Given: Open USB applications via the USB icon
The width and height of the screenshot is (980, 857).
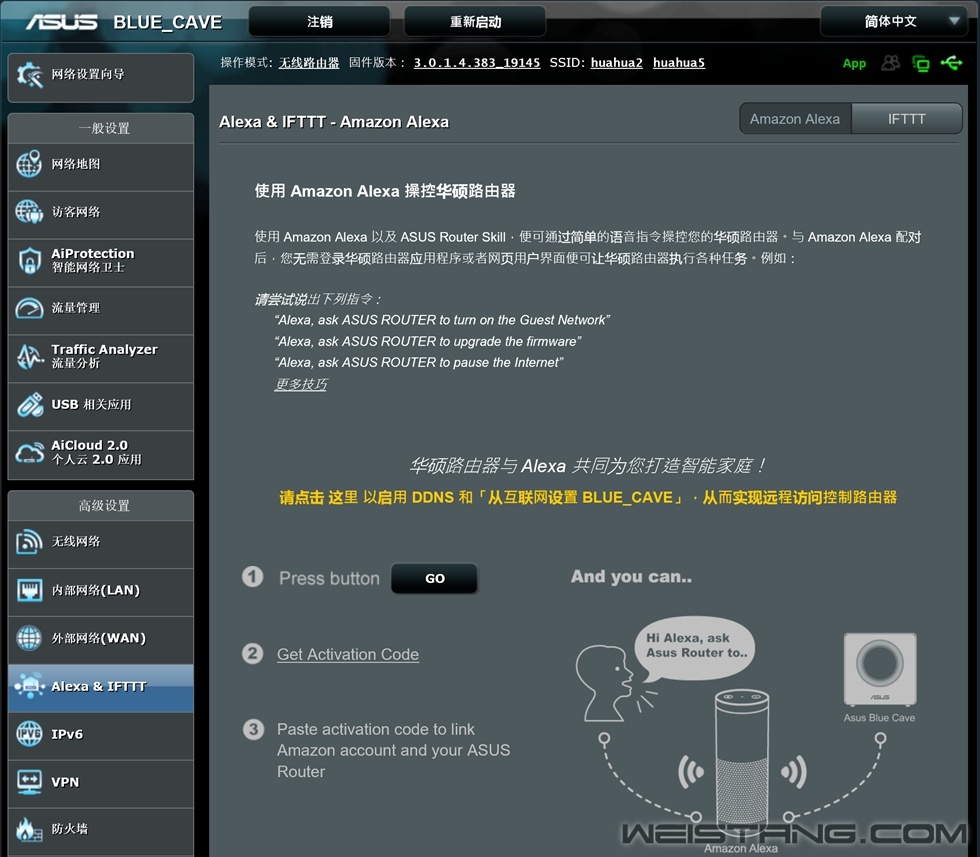Looking at the screenshot, I should [x=29, y=405].
